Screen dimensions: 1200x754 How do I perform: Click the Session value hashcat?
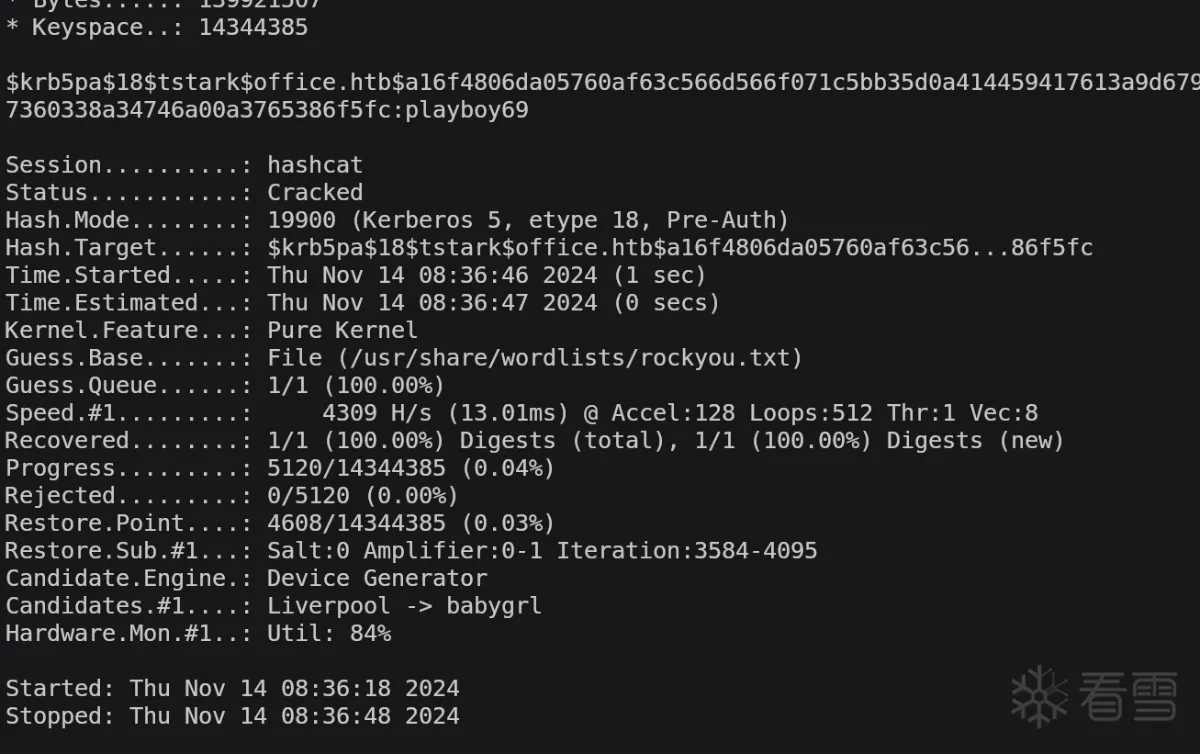314,165
